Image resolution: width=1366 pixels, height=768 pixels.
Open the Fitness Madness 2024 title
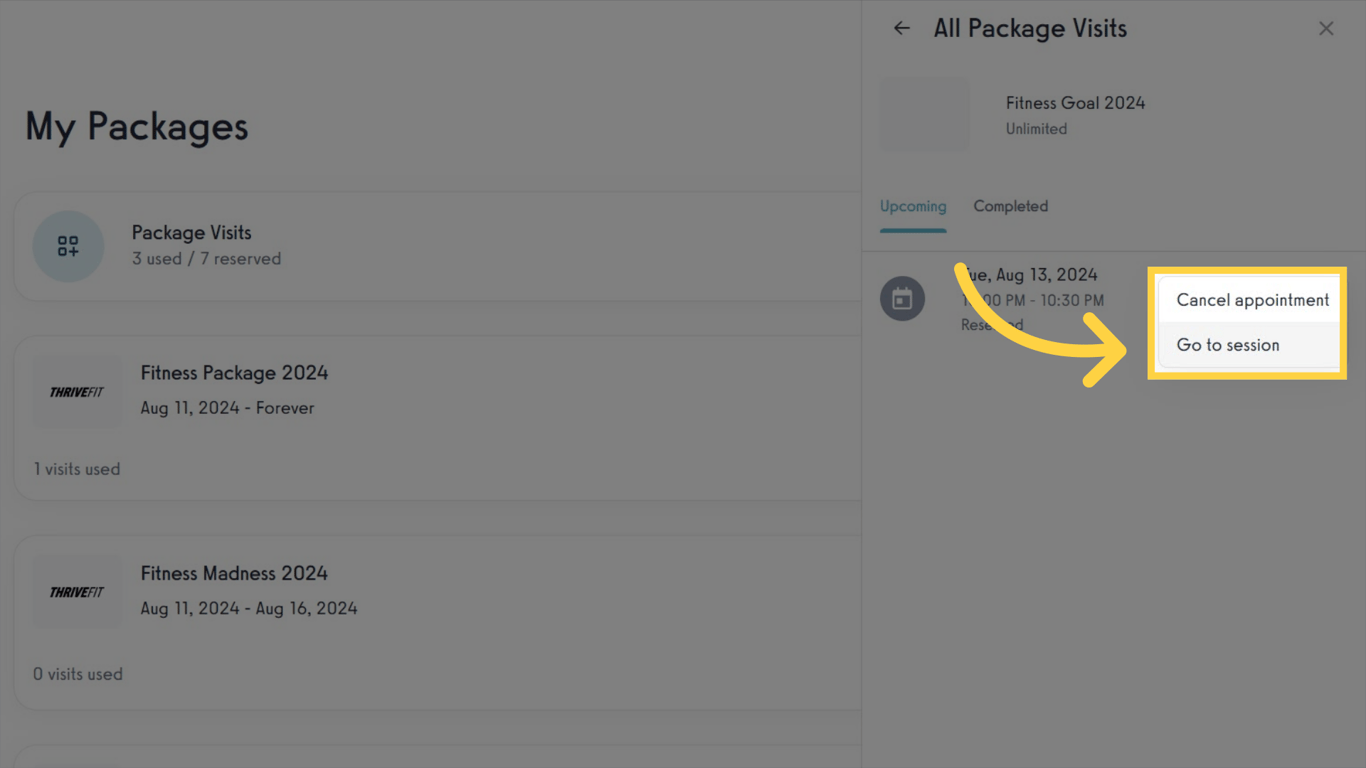(234, 574)
